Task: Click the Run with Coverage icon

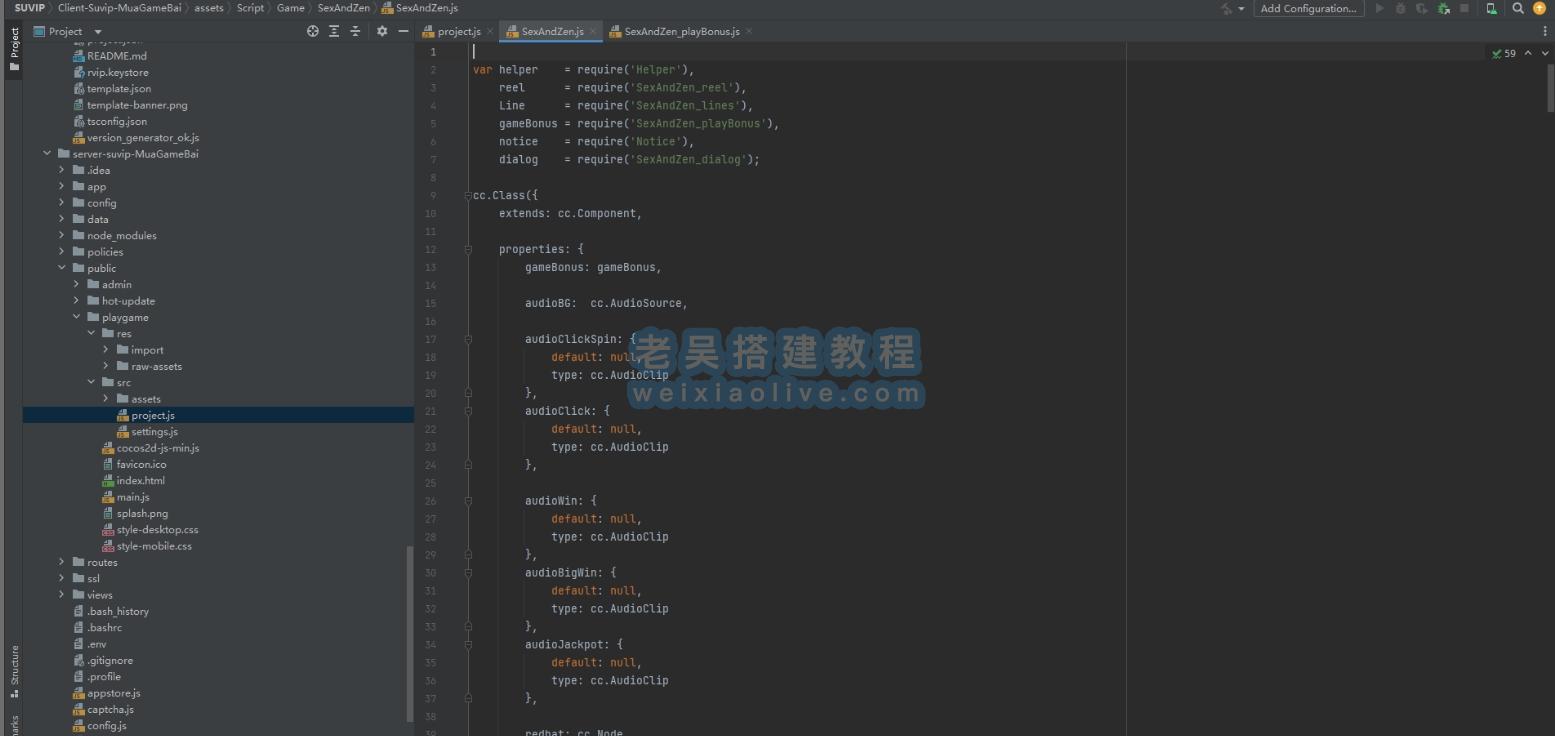Action: coord(1421,8)
